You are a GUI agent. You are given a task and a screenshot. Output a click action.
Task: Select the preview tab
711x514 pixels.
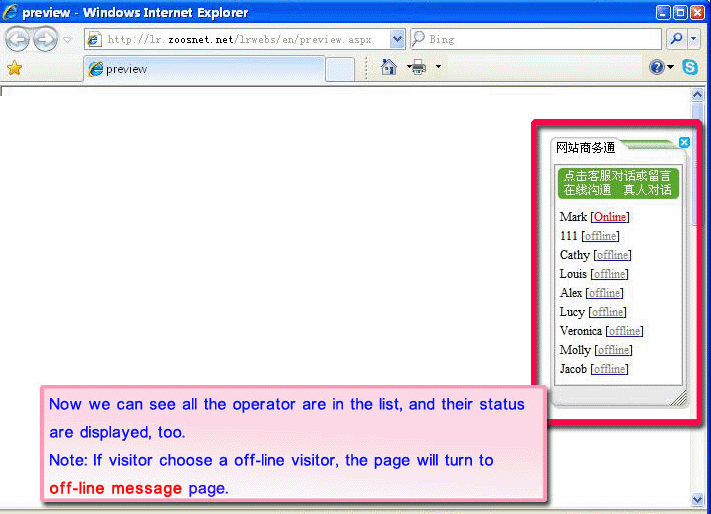pyautogui.click(x=204, y=69)
